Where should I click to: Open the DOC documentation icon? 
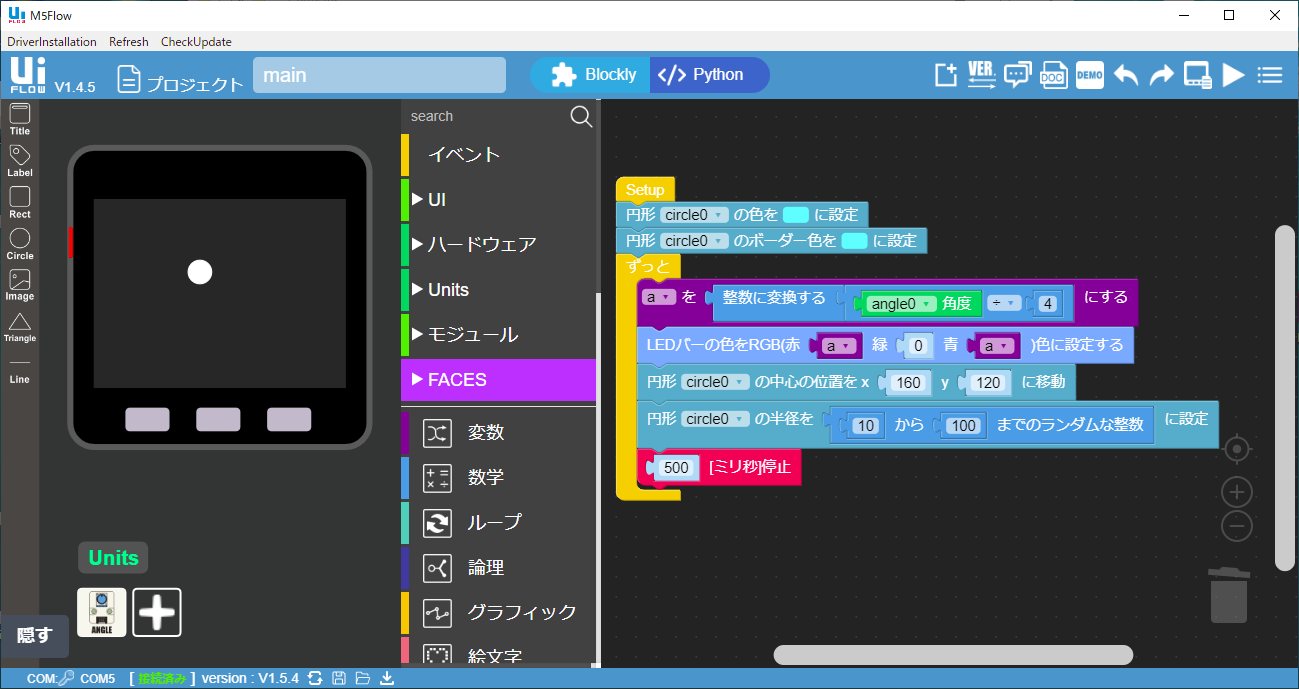point(1053,75)
